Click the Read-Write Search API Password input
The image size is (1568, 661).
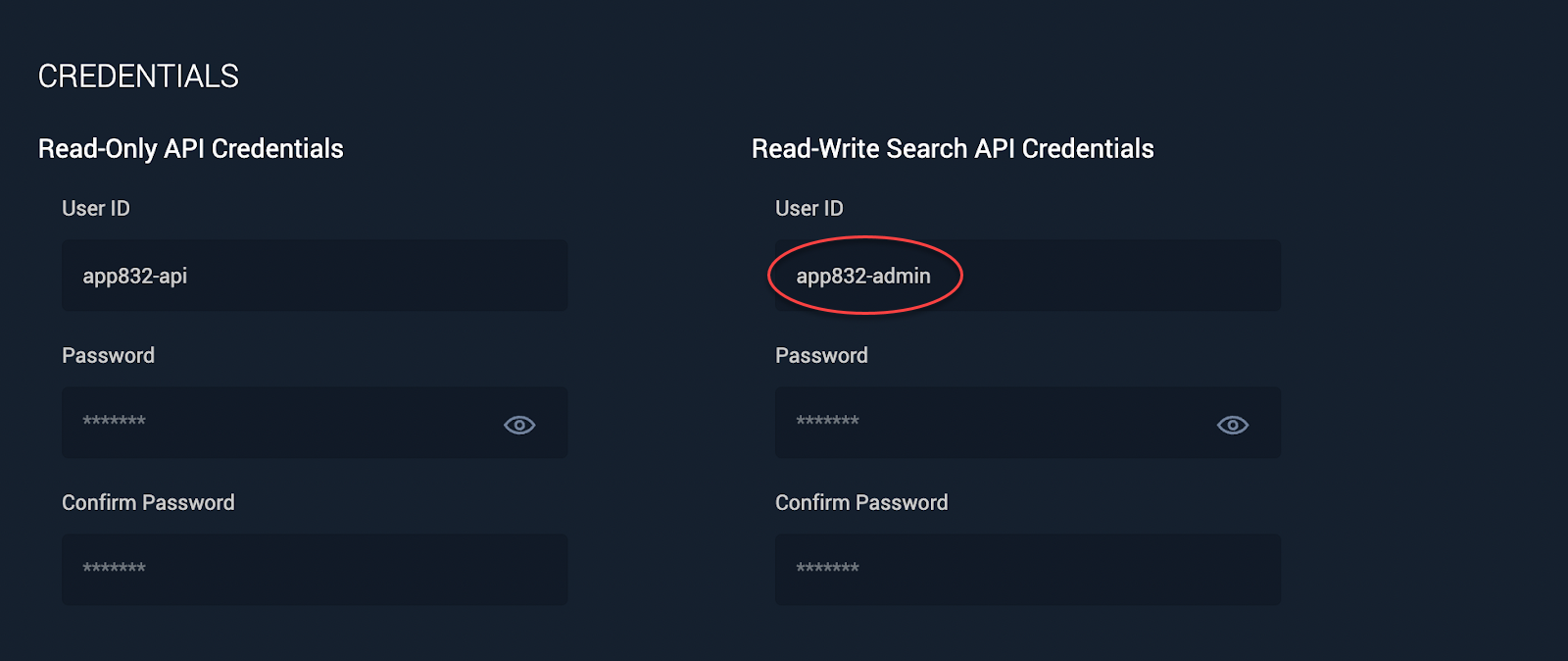click(1028, 423)
